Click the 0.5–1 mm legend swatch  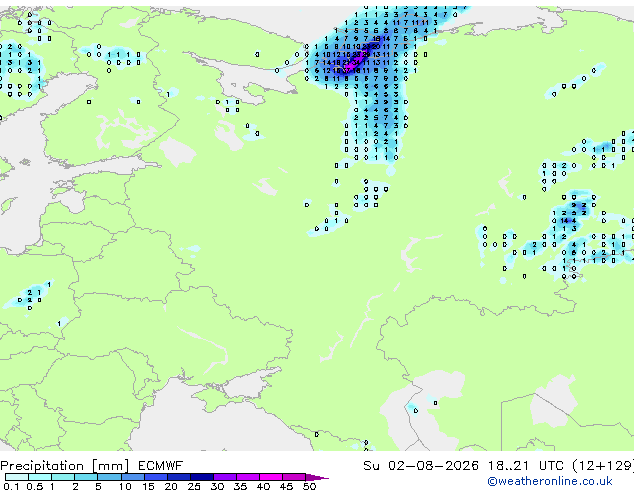40,477
